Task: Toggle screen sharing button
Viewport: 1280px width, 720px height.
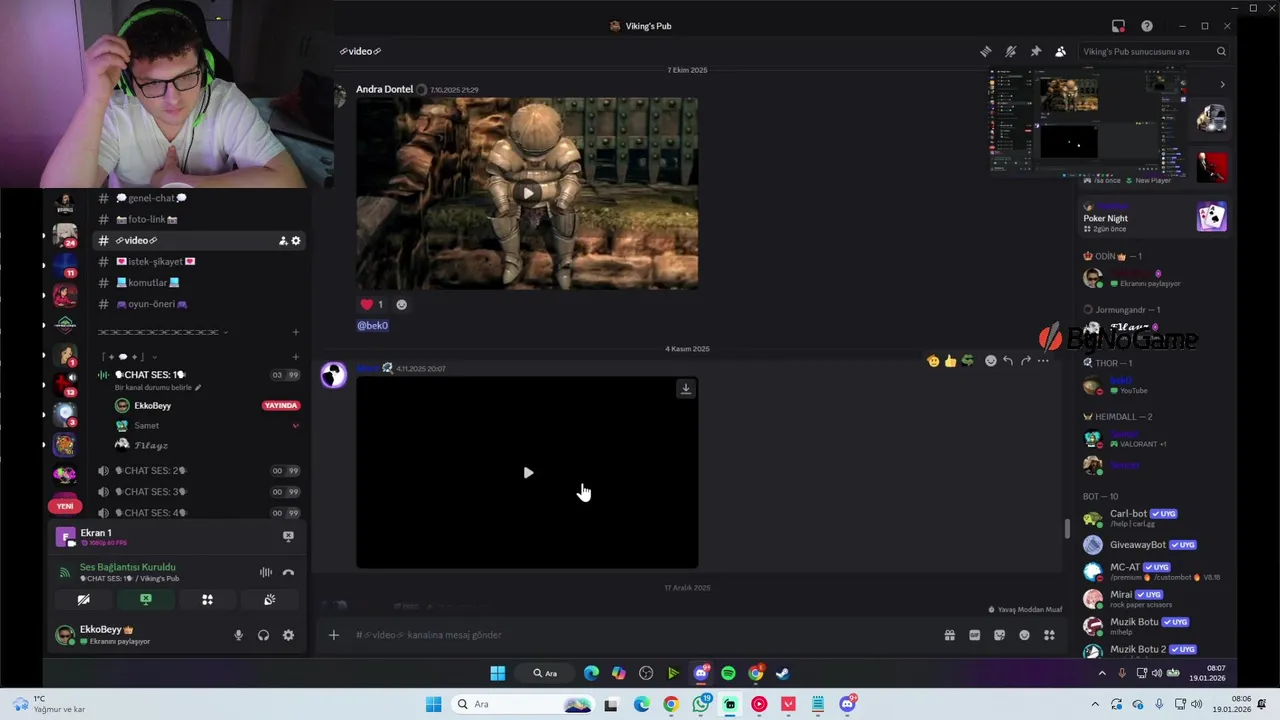Action: (x=146, y=600)
